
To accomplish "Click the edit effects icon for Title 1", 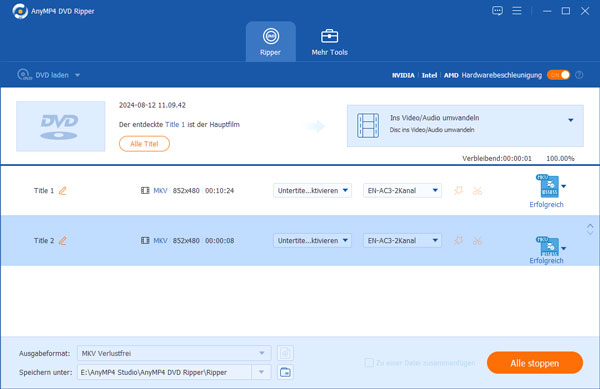I will click(x=458, y=190).
